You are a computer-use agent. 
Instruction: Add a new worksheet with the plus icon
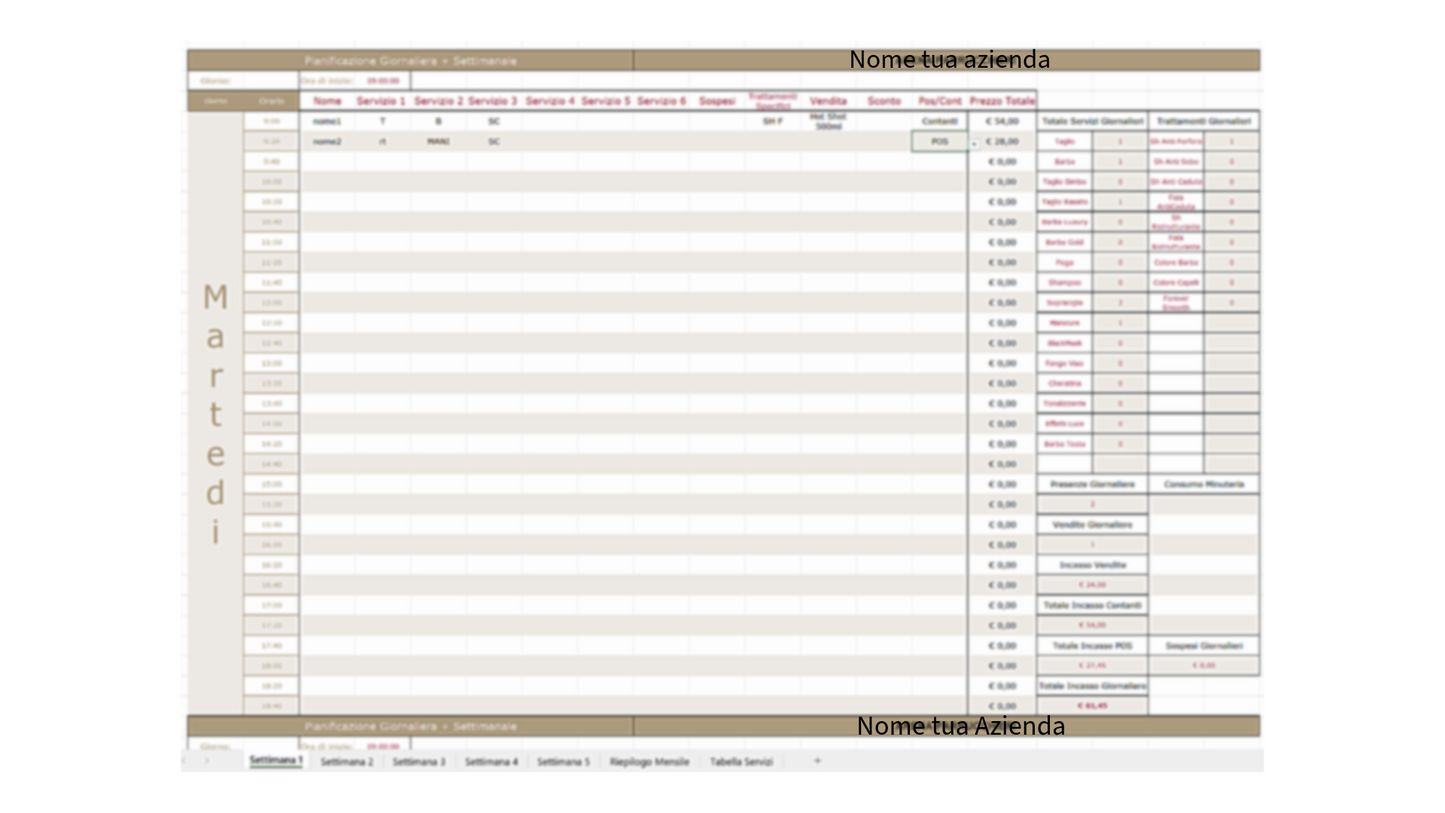click(817, 761)
